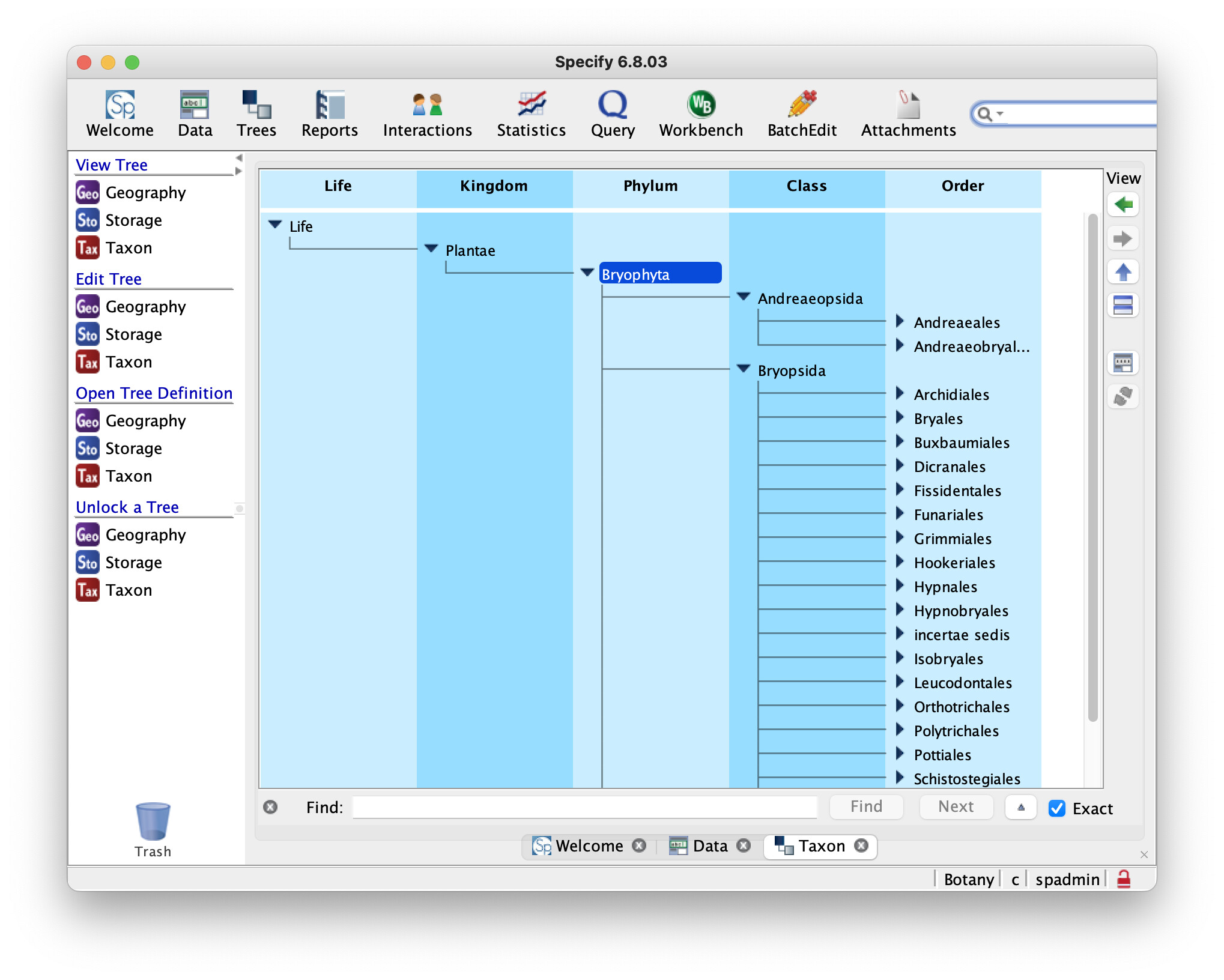Click the Next button

(x=956, y=806)
